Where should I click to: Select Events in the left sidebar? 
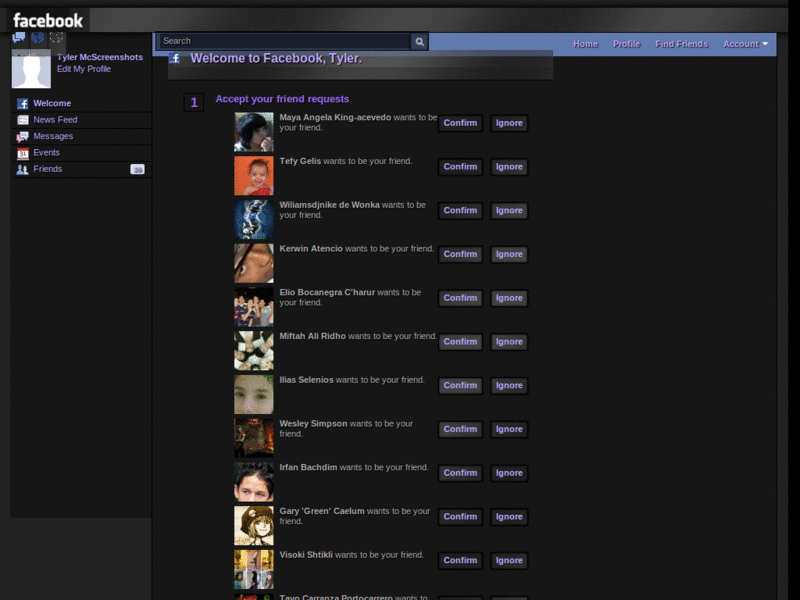pyautogui.click(x=82, y=153)
